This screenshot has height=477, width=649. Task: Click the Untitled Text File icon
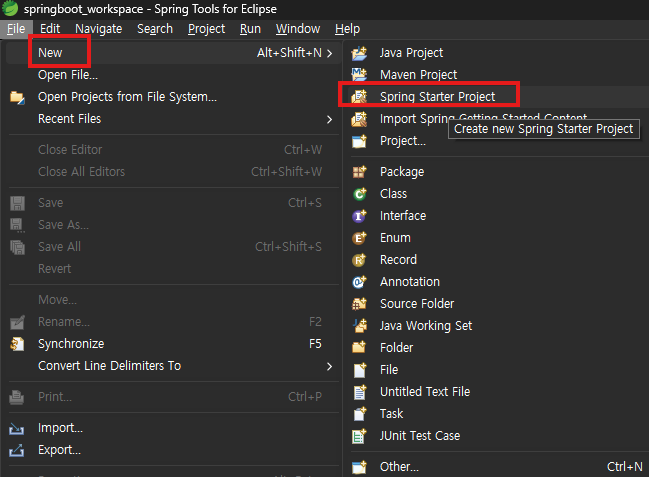pyautogui.click(x=359, y=392)
